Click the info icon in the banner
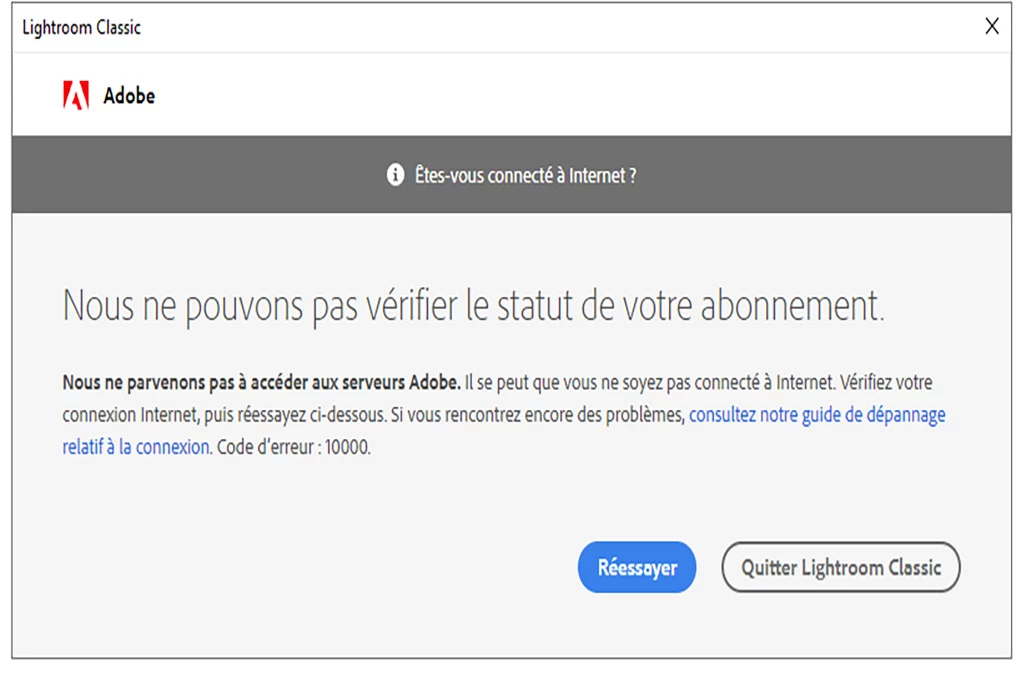This screenshot has height=677, width=1016. pyautogui.click(x=395, y=174)
